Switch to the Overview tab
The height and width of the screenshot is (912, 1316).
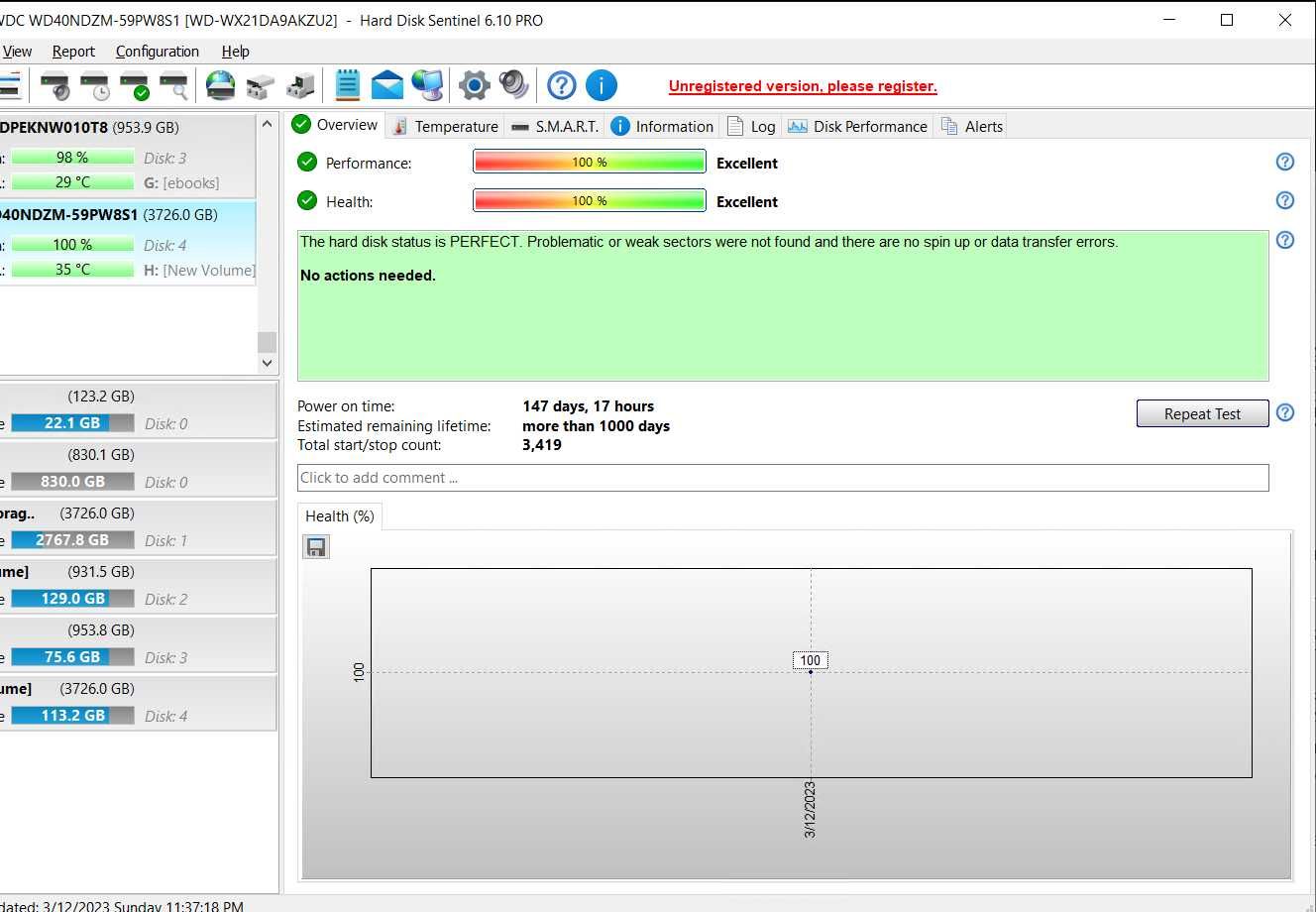click(x=335, y=125)
